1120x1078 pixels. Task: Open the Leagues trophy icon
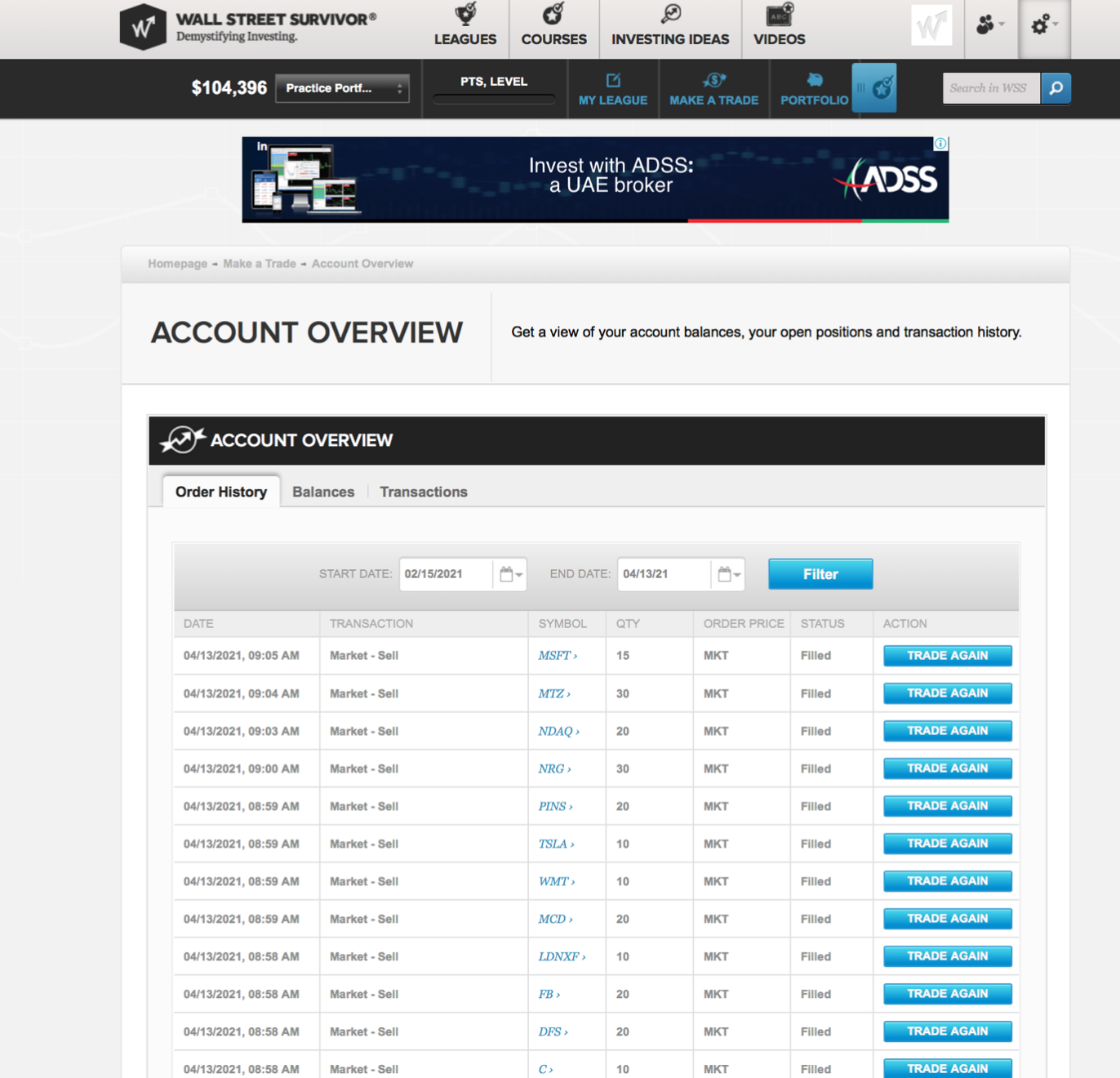pos(465,14)
